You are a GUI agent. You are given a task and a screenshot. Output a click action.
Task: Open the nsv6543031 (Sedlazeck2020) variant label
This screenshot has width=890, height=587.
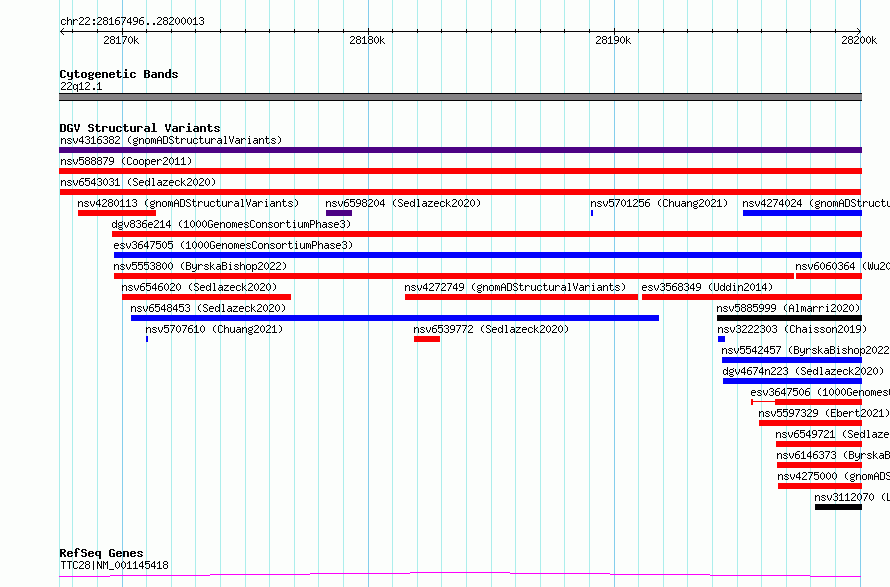tap(138, 182)
